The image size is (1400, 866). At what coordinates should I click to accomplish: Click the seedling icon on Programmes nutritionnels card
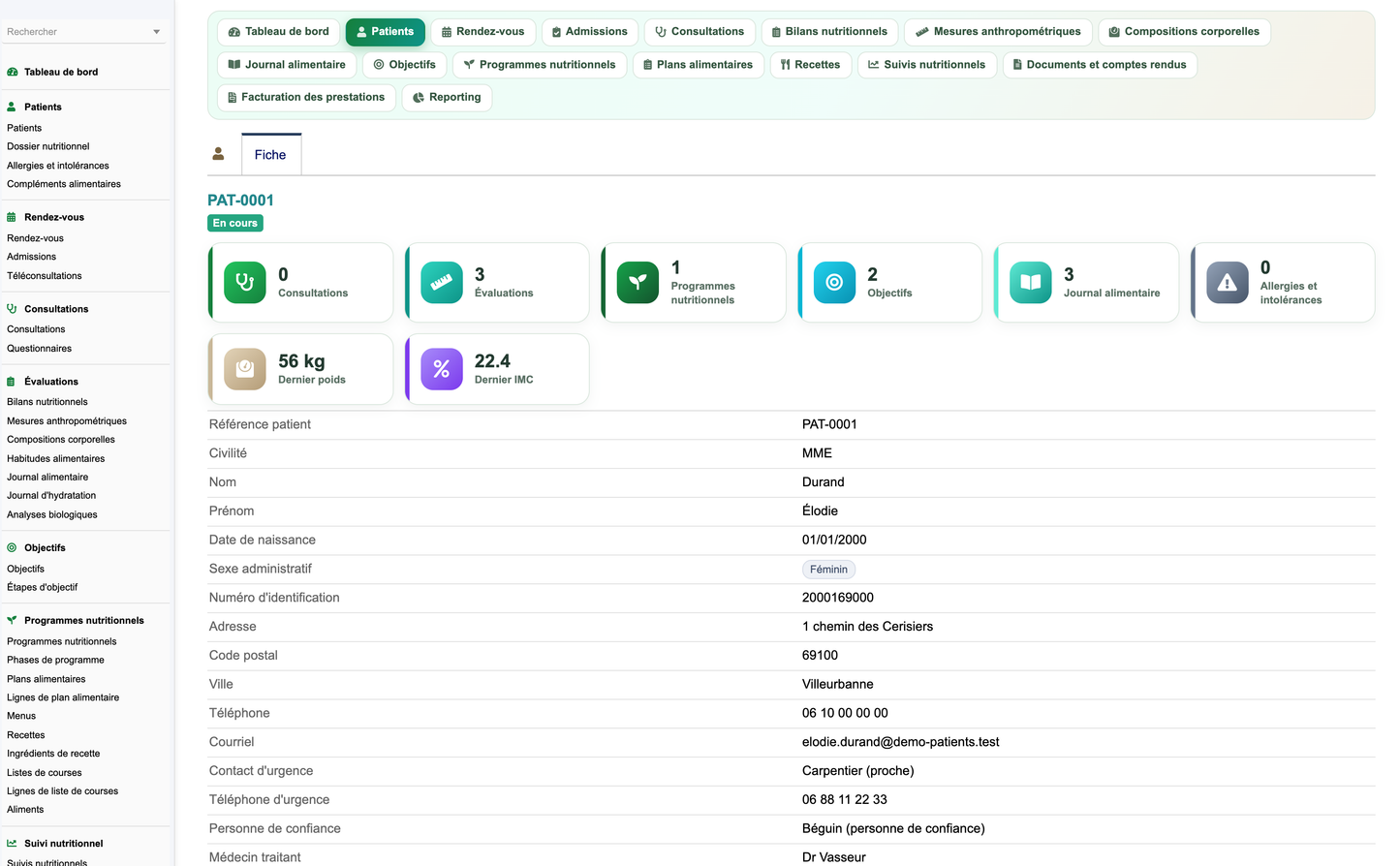[x=638, y=283]
